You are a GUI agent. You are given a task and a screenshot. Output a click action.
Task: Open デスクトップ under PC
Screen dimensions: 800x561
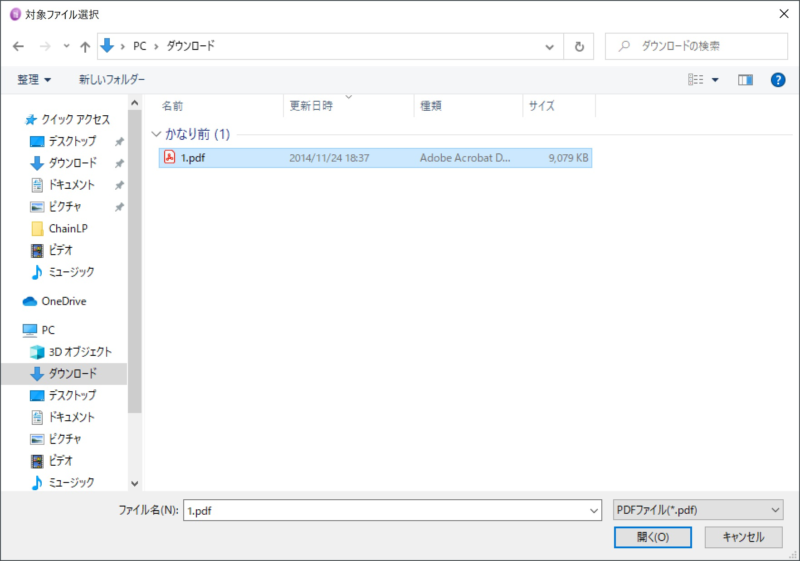[72, 395]
